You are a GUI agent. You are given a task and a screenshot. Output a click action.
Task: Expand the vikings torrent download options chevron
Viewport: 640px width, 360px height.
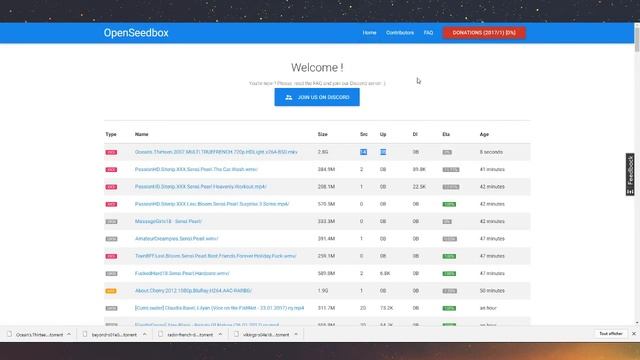pos(296,334)
